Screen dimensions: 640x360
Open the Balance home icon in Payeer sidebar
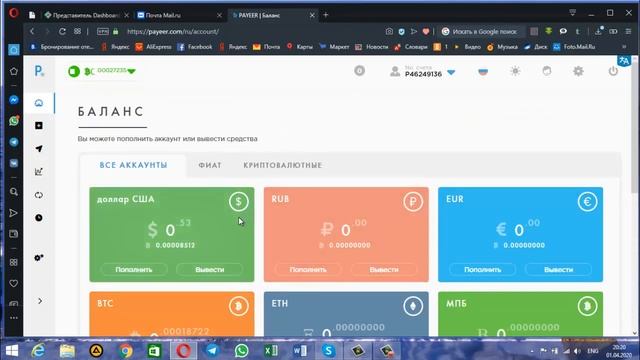coord(39,103)
